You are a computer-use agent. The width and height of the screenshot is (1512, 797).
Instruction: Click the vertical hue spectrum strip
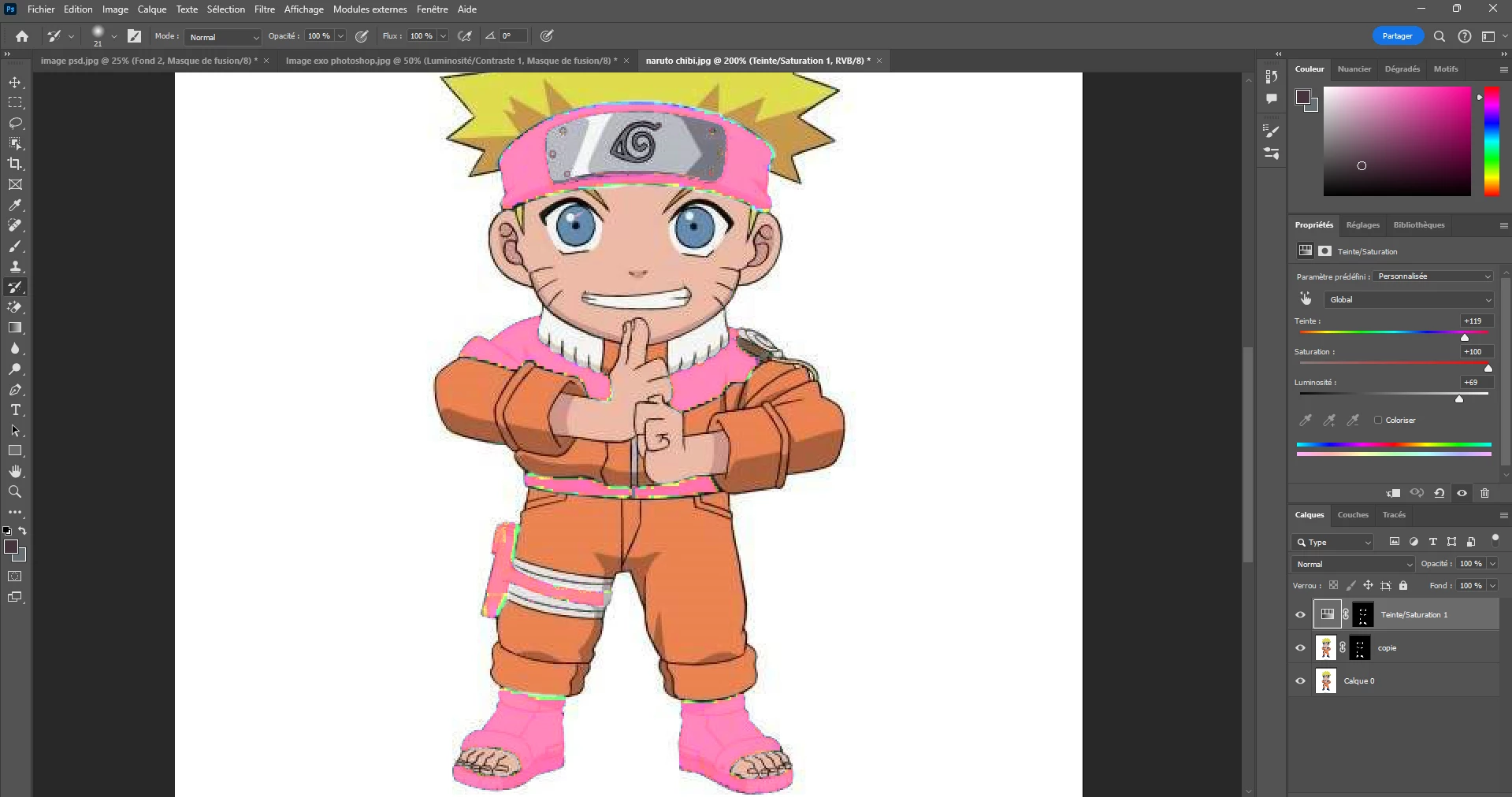click(1492, 142)
